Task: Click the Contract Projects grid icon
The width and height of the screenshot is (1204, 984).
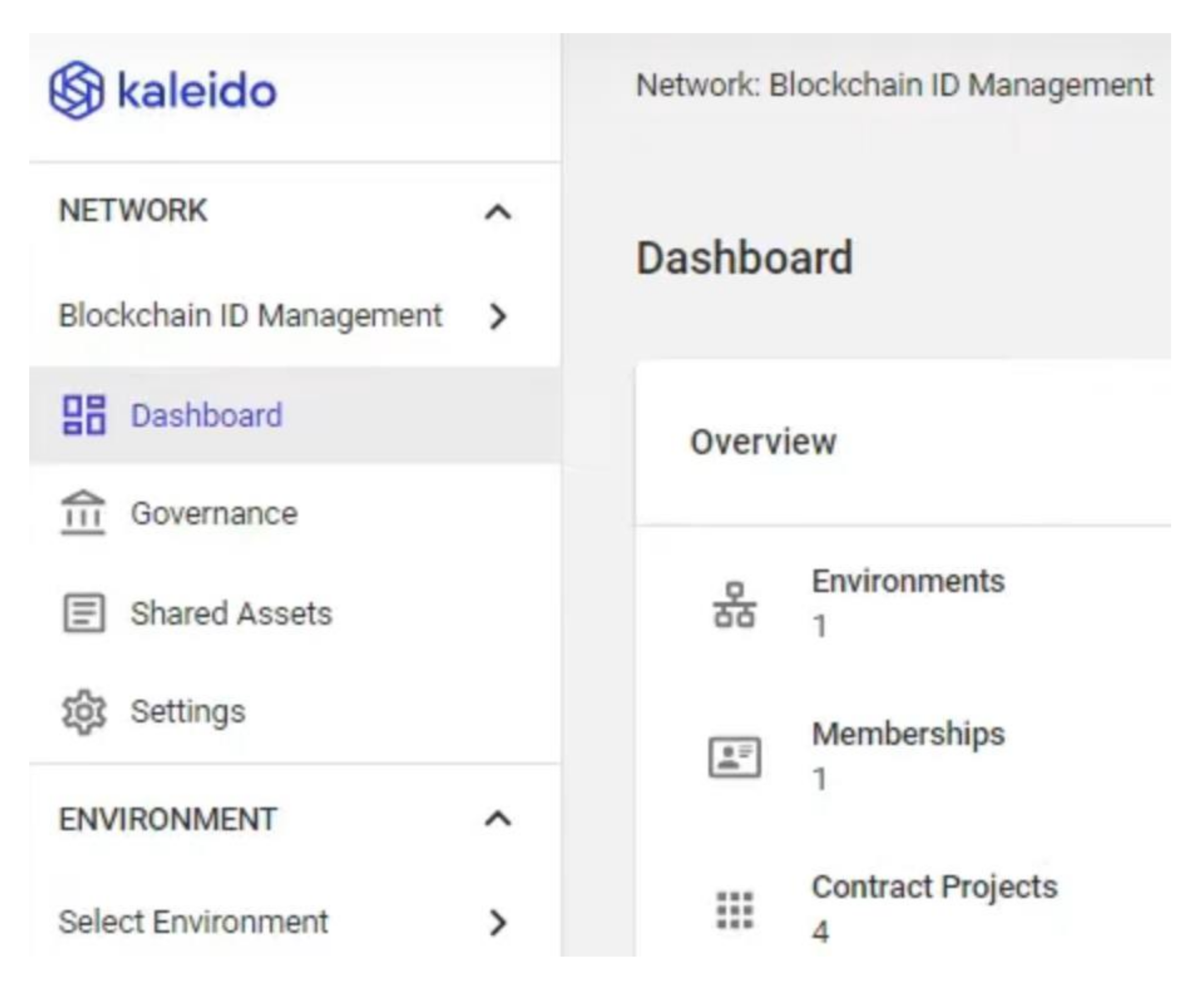Action: pyautogui.click(x=735, y=910)
